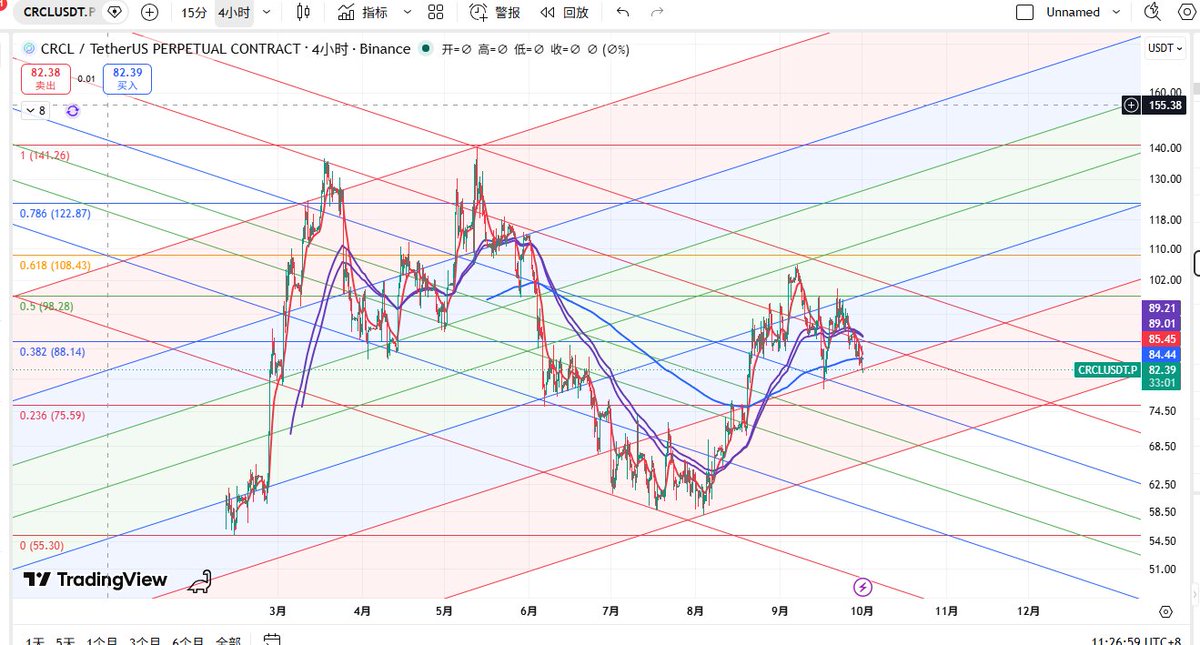Click the 1 (141.26) Fibonacci label
This screenshot has height=645, width=1200.
(43, 155)
